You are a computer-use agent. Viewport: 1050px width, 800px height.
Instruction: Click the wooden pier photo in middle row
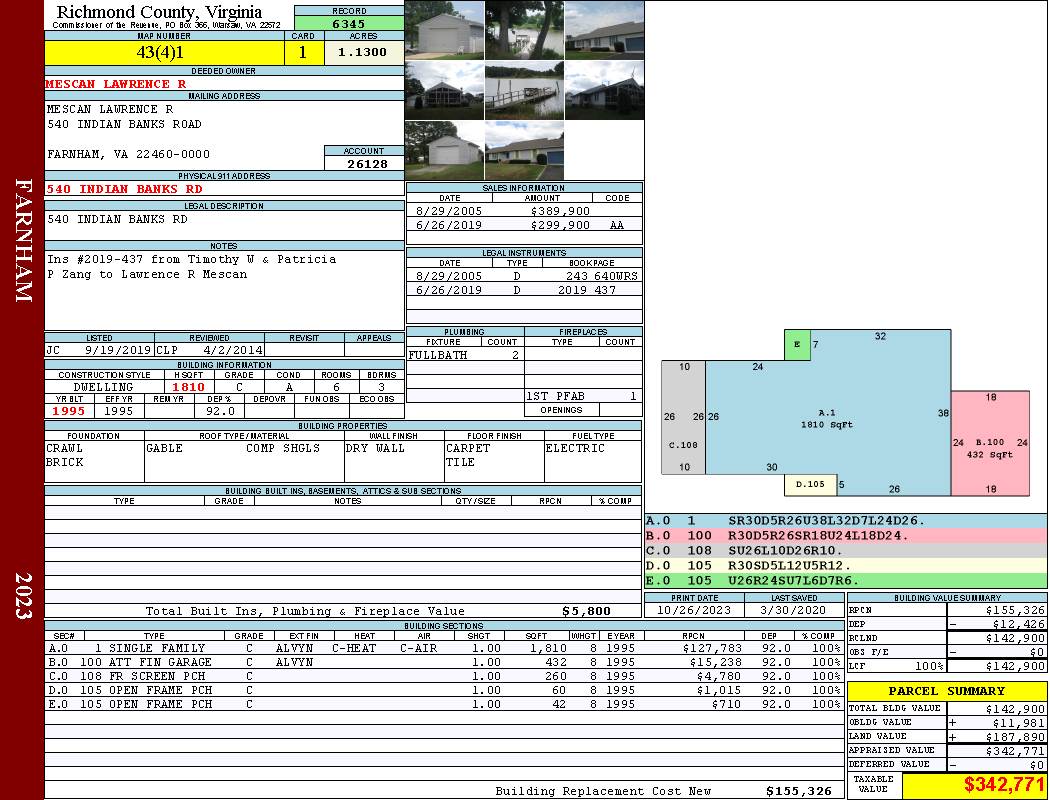click(x=524, y=91)
